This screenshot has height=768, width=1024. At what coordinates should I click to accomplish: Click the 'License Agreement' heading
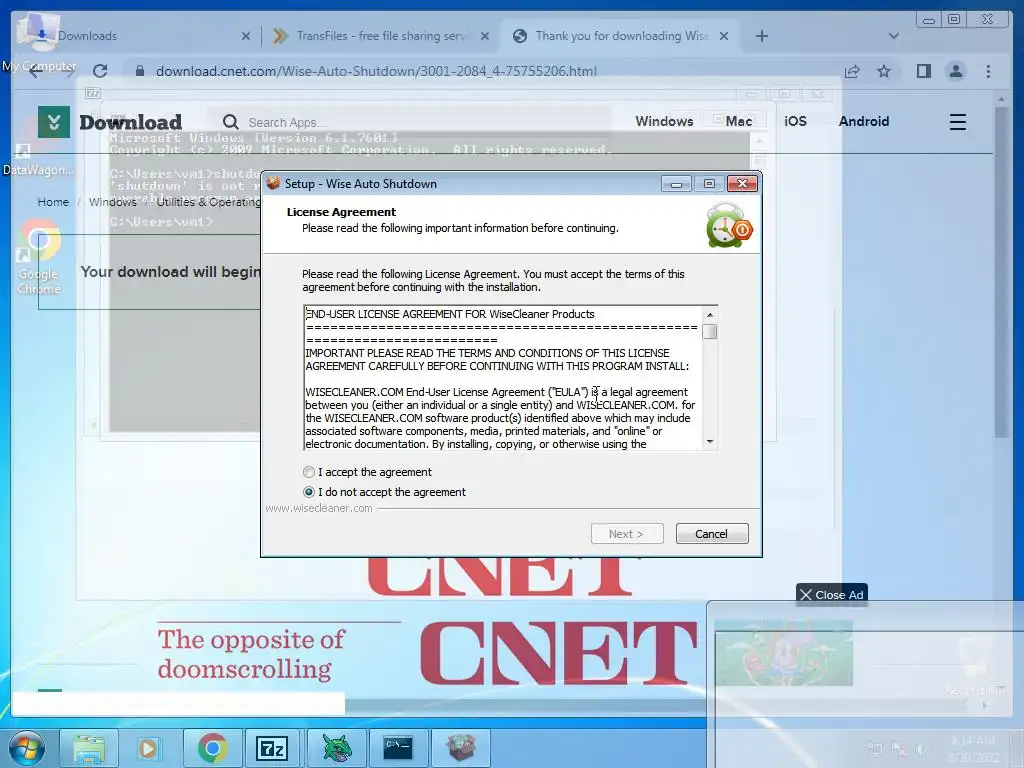(341, 212)
